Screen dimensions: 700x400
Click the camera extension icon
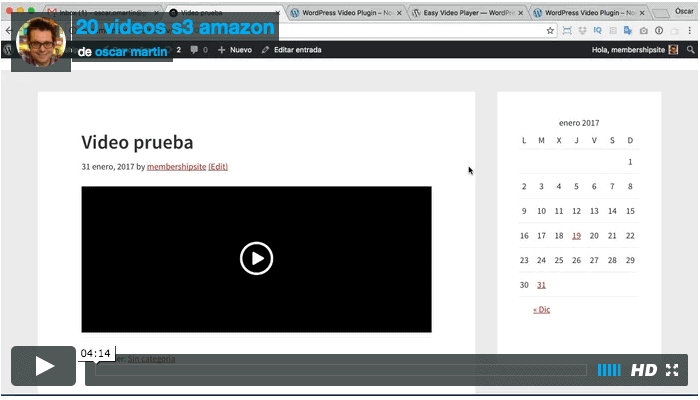(x=643, y=31)
